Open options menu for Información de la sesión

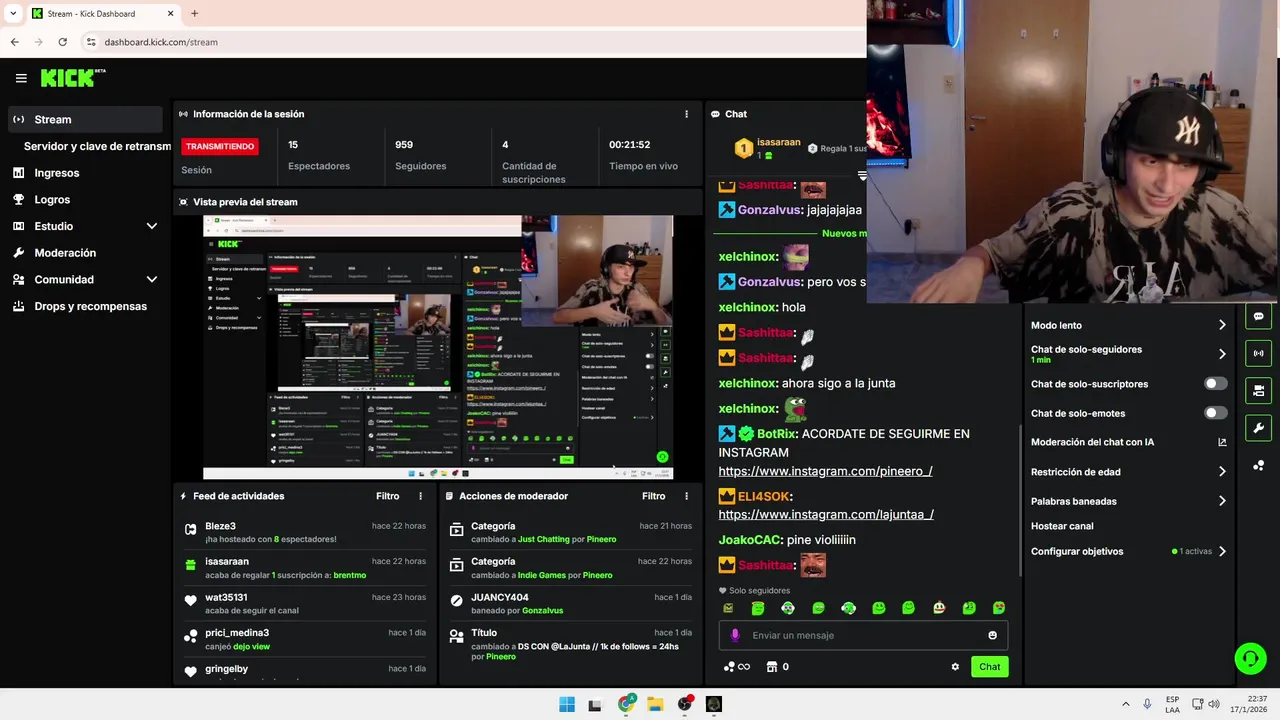[x=686, y=114]
